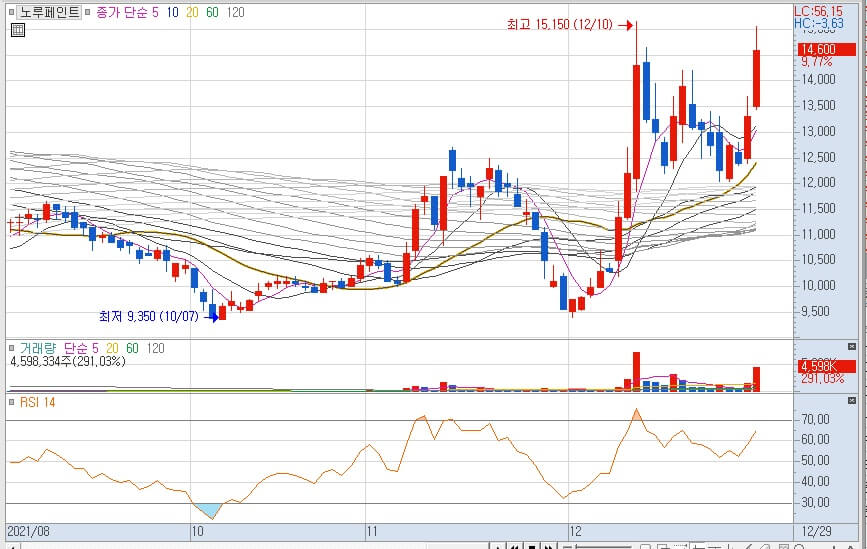Viewport: 867px width, 549px height.
Task: Click the 2021/08 date axis label
Action: click(28, 532)
